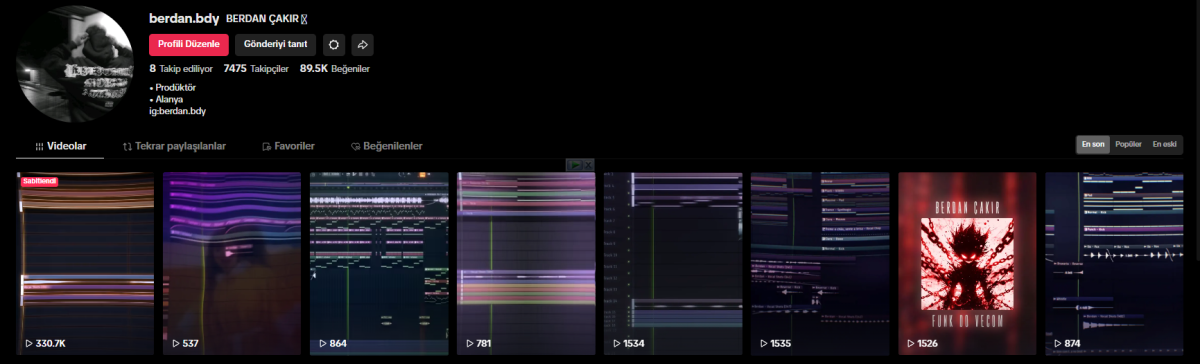Open the Tekrar paylaşılanlar tab
Viewport: 1200px width, 364px height.
174,146
